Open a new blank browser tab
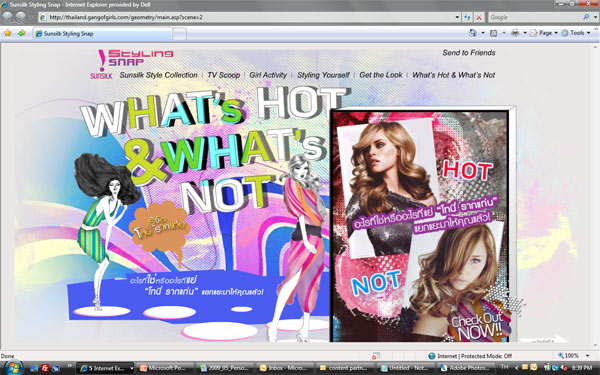The width and height of the screenshot is (600, 375). (x=179, y=34)
